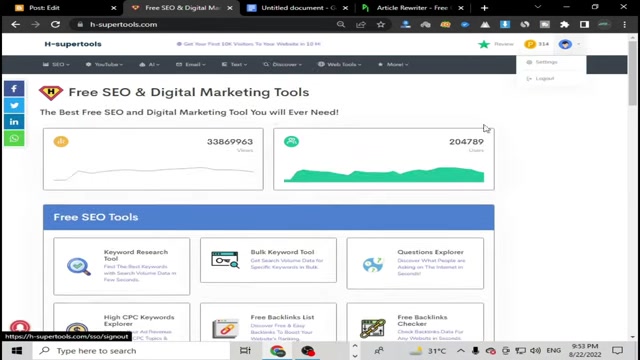640x360 pixels.
Task: Expand the SEO menu dropdown
Action: (x=56, y=64)
